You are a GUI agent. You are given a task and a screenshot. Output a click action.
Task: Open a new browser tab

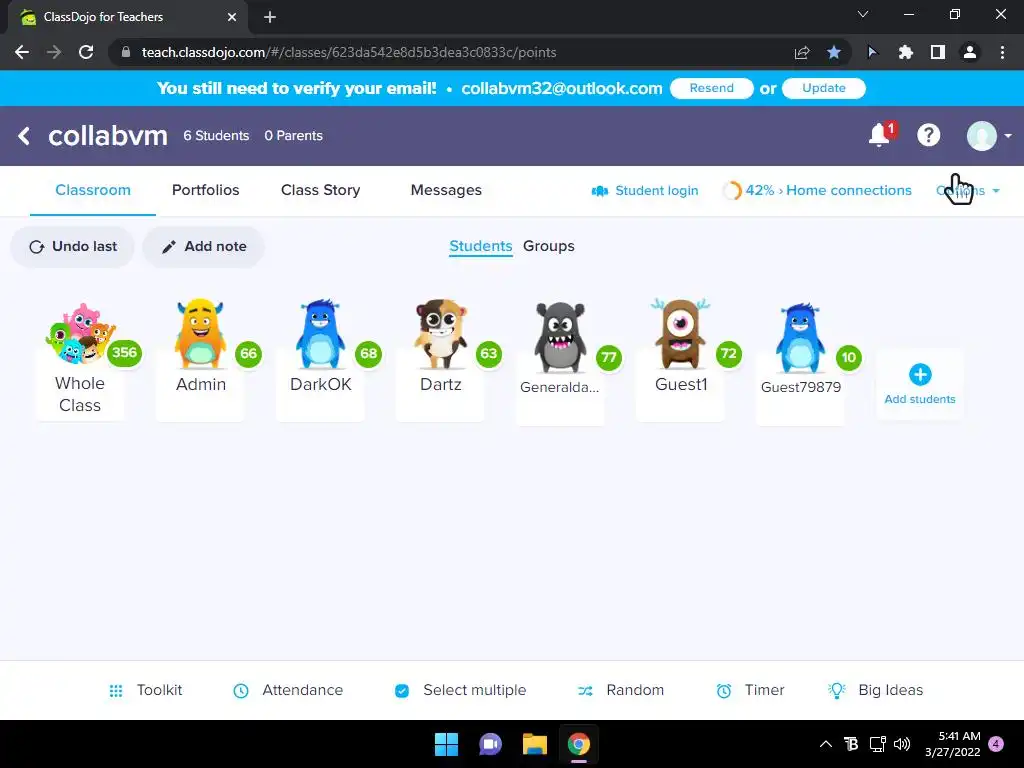coord(270,17)
